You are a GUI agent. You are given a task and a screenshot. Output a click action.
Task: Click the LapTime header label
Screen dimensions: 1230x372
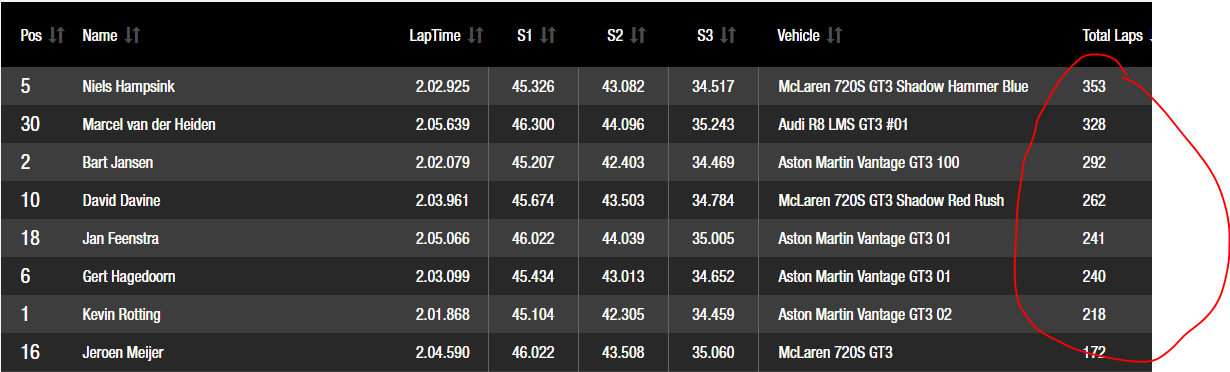click(x=435, y=35)
